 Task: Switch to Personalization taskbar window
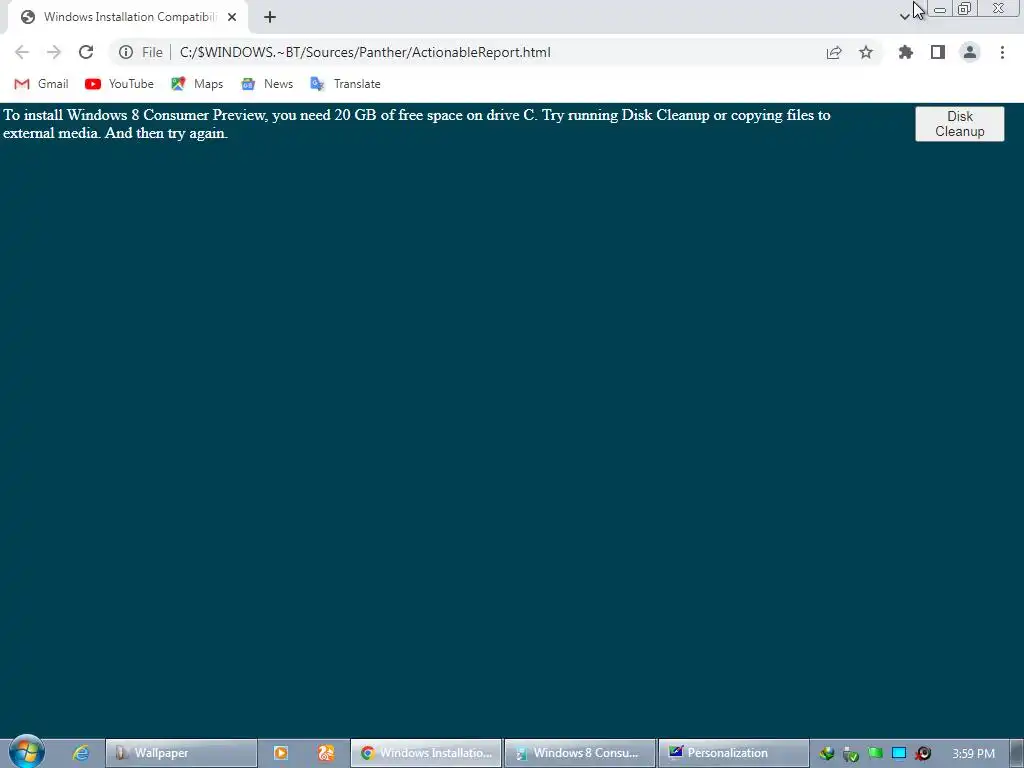click(x=733, y=753)
